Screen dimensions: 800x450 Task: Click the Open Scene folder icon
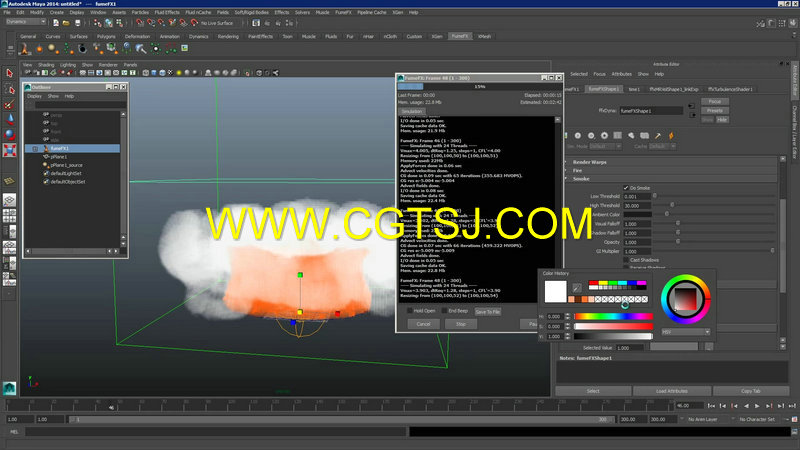tap(66, 23)
